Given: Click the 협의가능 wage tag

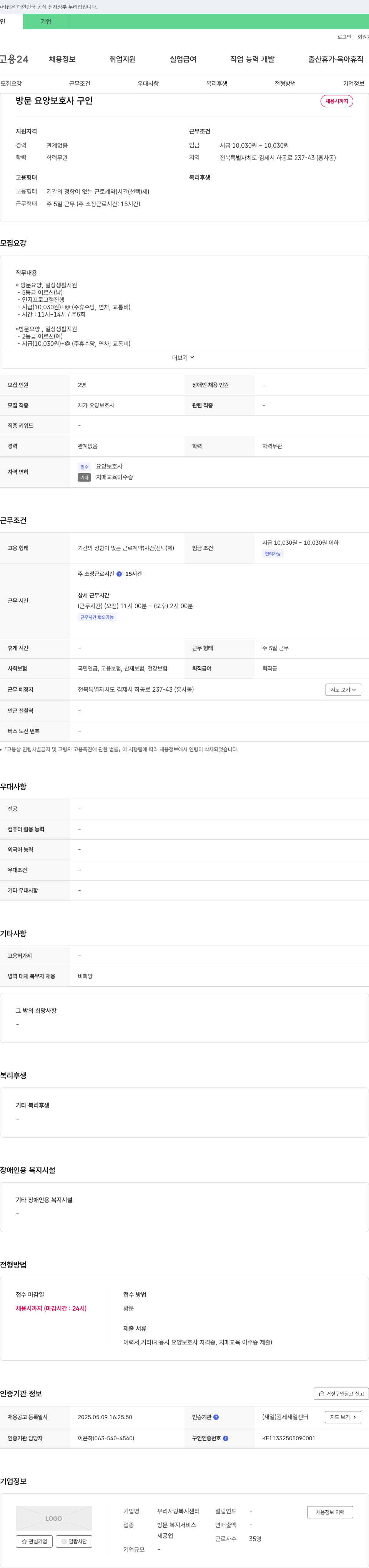Looking at the screenshot, I should [273, 554].
